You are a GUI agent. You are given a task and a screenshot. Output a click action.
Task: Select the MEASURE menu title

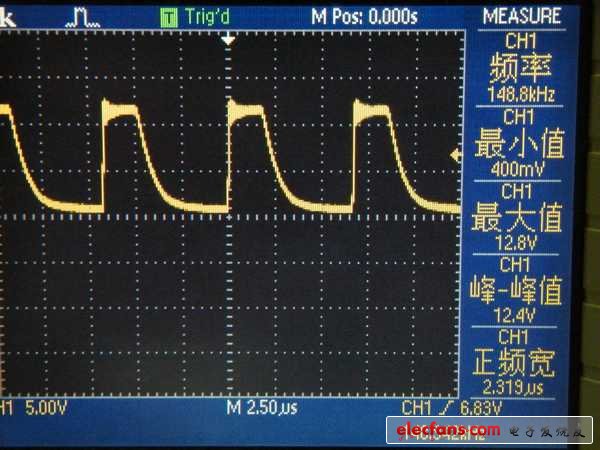click(x=521, y=16)
